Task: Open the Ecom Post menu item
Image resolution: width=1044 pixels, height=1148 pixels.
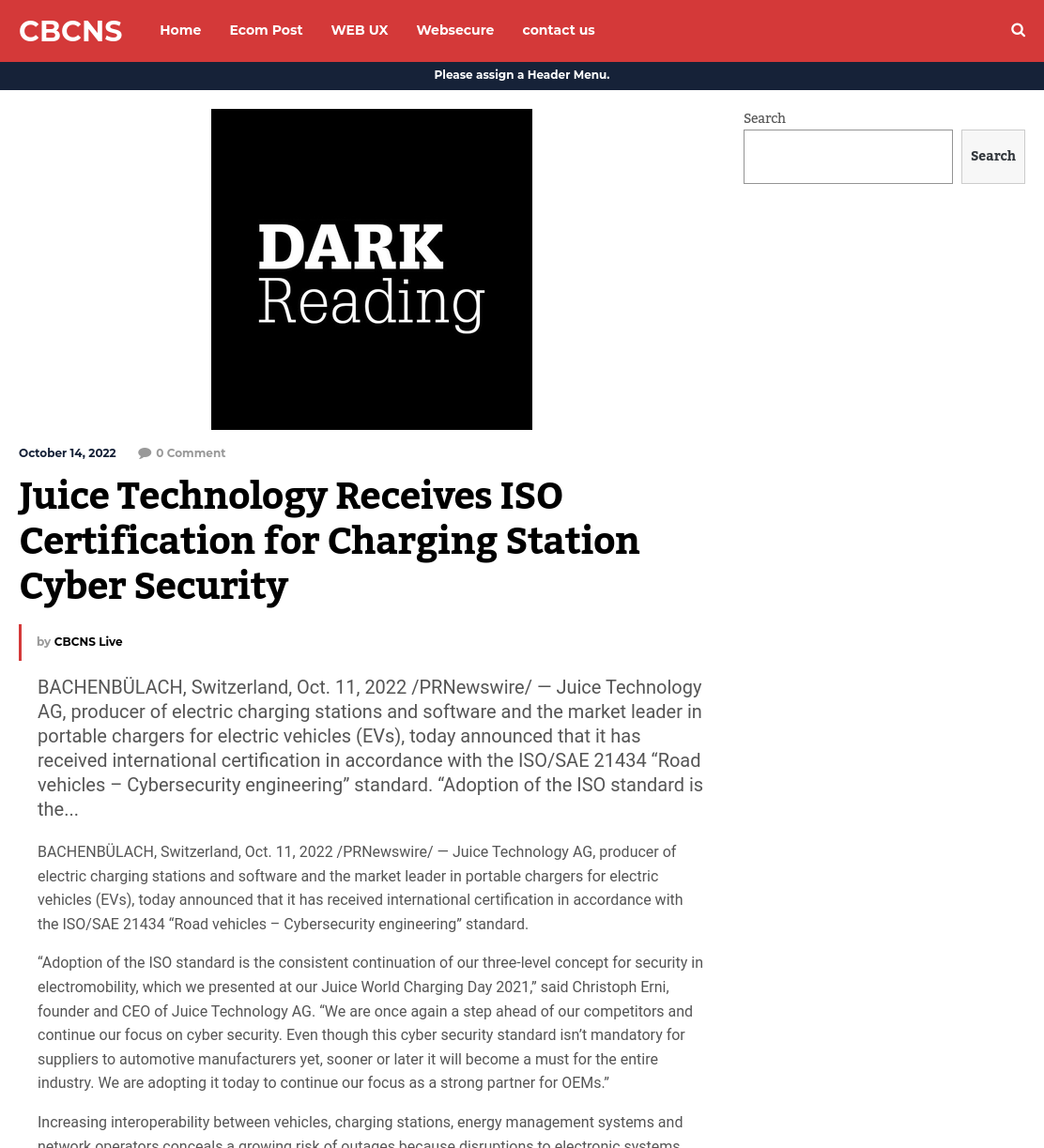Action: [x=266, y=30]
